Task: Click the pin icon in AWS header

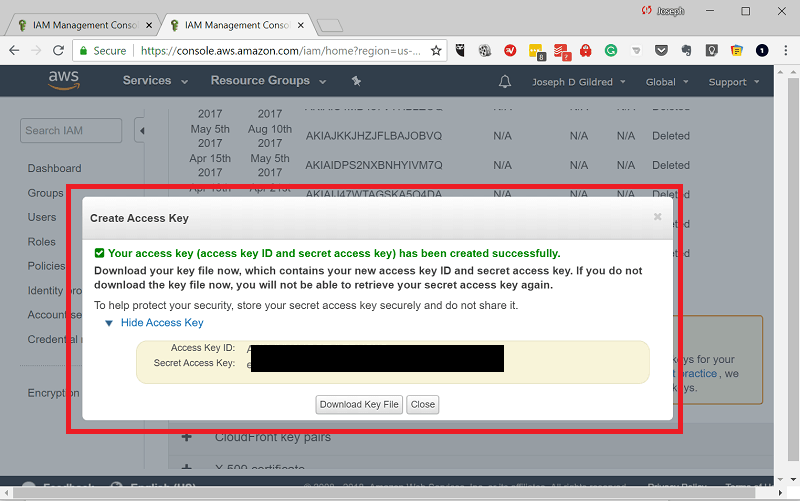Action: point(356,81)
